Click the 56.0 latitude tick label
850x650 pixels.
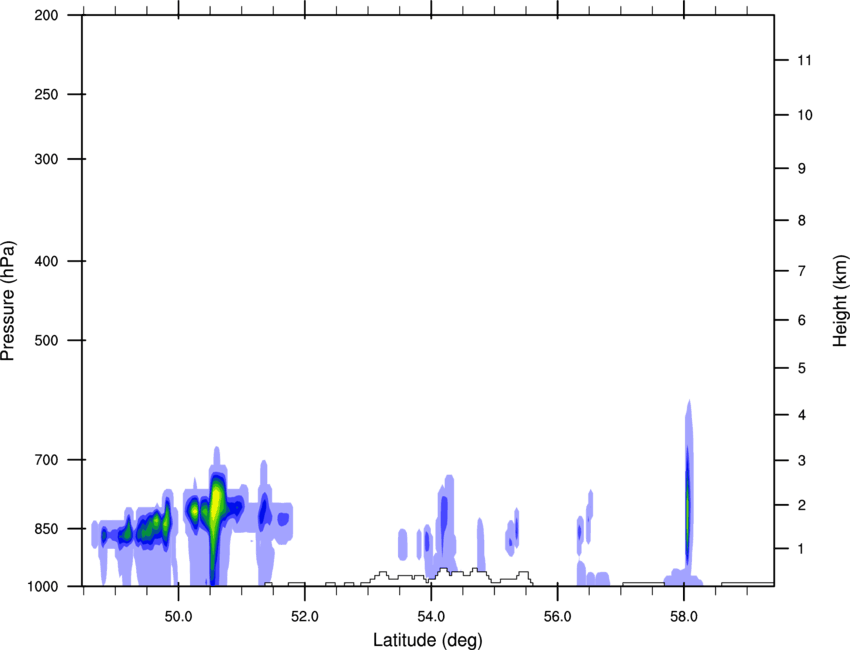point(557,617)
